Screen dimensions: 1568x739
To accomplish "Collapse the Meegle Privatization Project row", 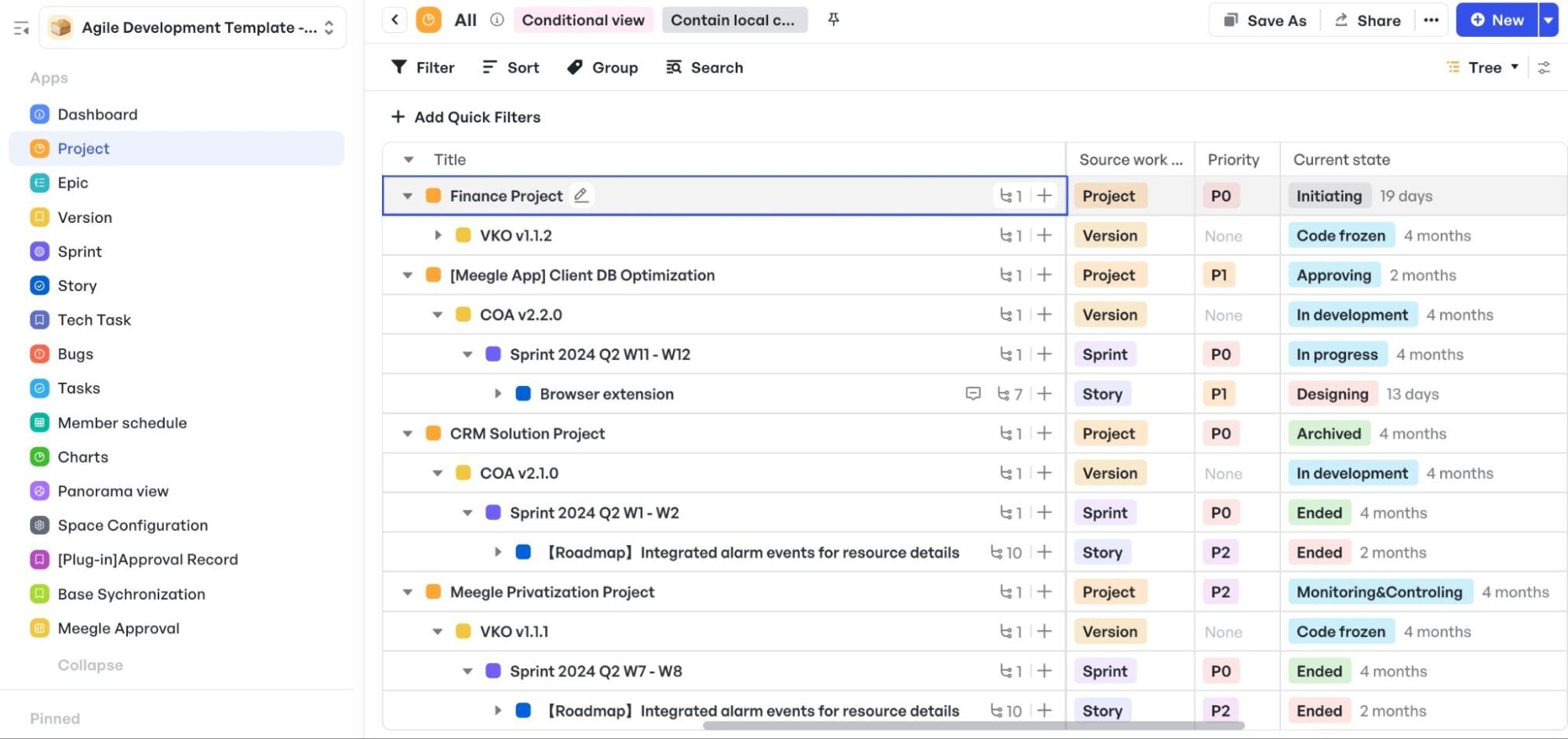I will 407,592.
